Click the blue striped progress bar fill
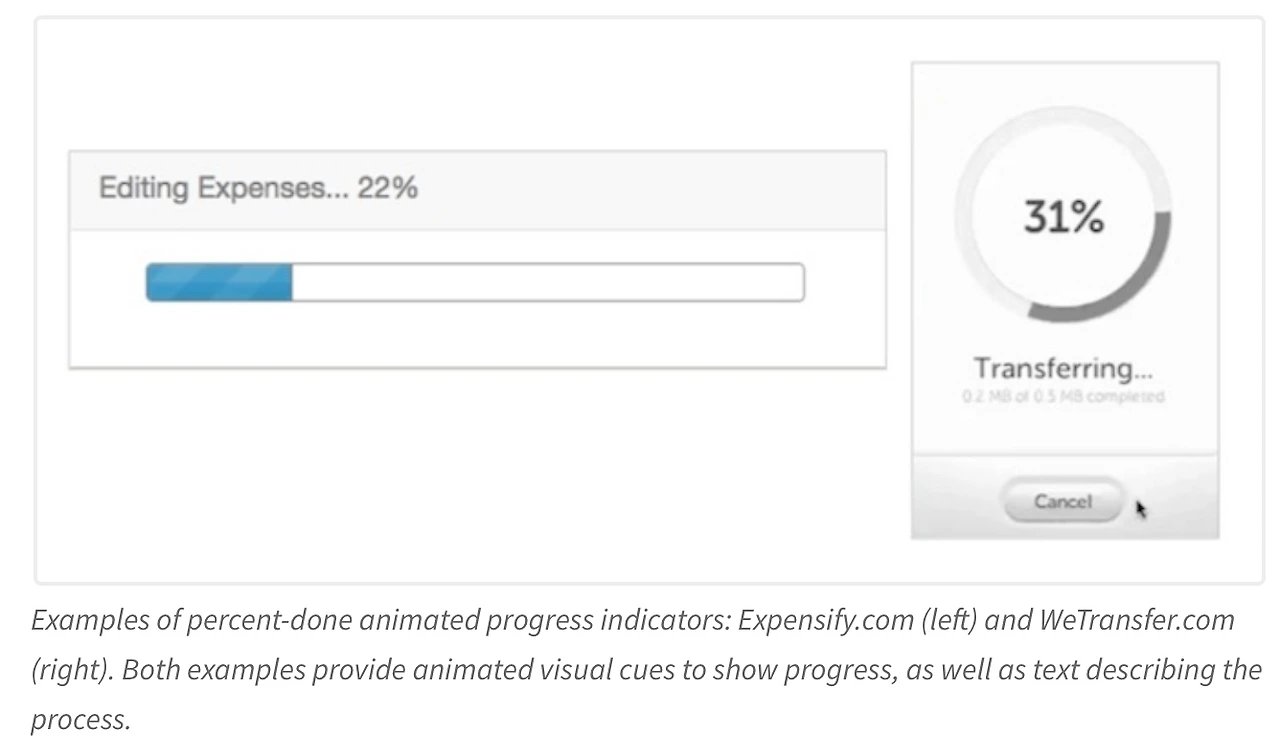The height and width of the screenshot is (756, 1280). tap(219, 282)
